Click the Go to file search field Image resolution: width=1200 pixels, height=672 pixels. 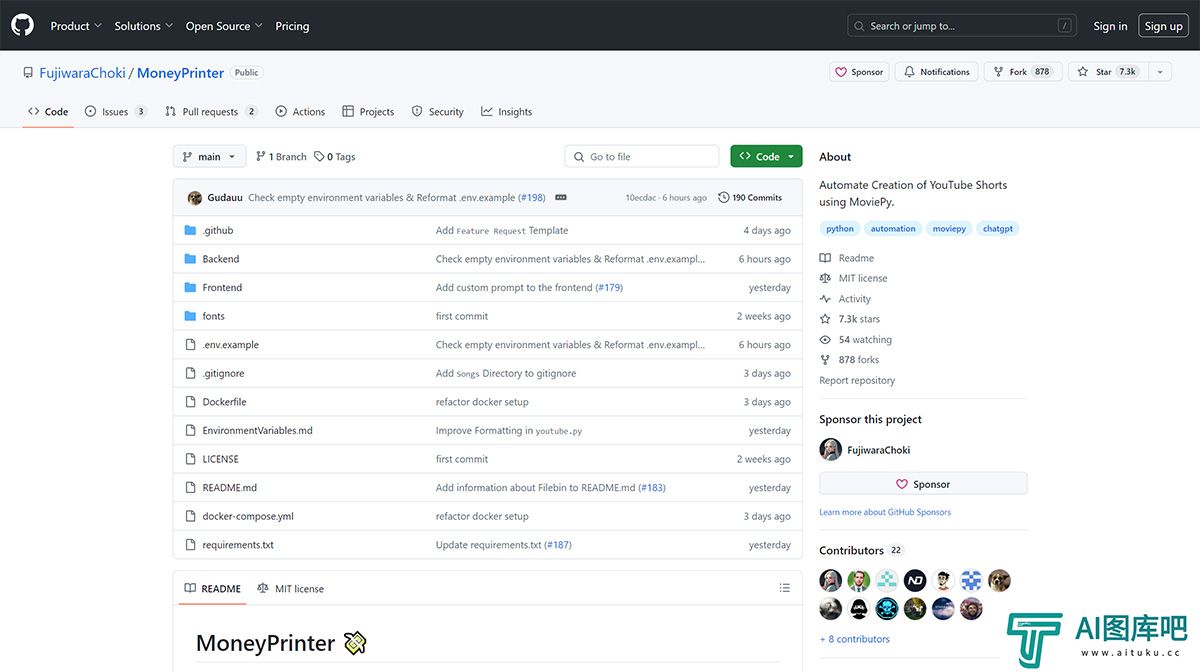tap(642, 157)
